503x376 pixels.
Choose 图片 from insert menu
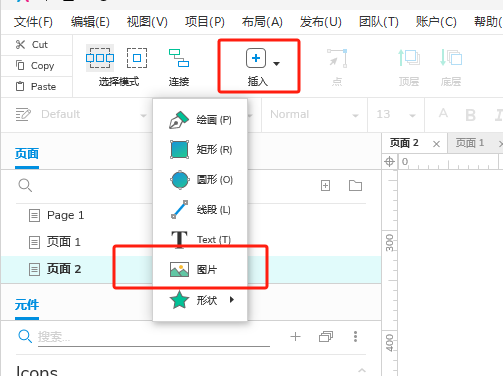pos(200,269)
